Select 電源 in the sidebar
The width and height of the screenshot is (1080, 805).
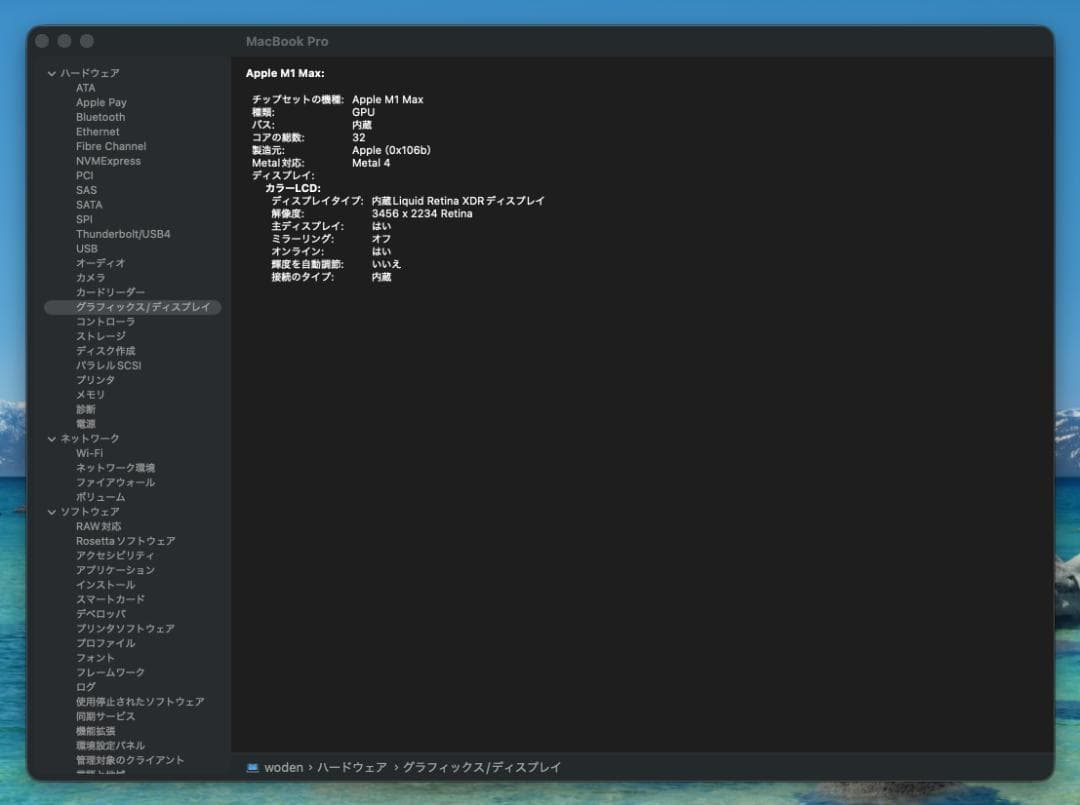85,424
